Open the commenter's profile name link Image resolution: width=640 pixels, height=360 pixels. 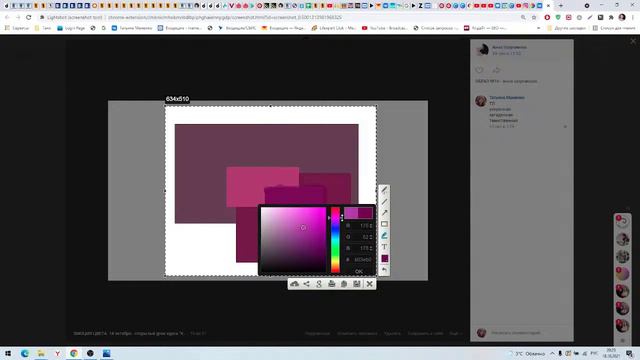pyautogui.click(x=507, y=98)
